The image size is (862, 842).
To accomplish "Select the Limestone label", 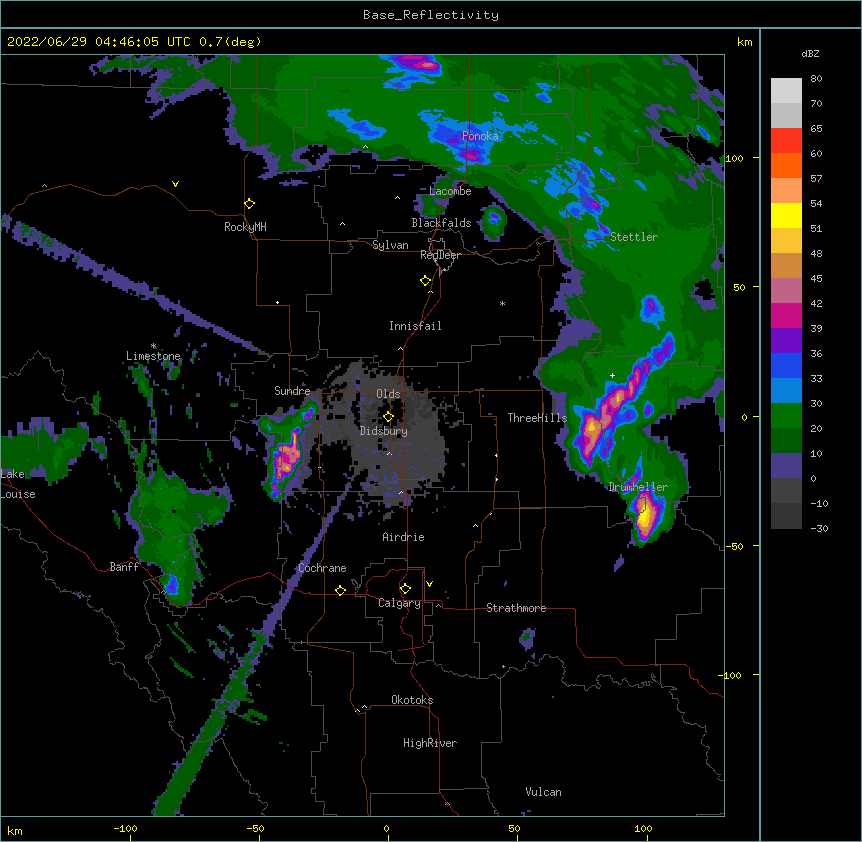I will point(153,356).
